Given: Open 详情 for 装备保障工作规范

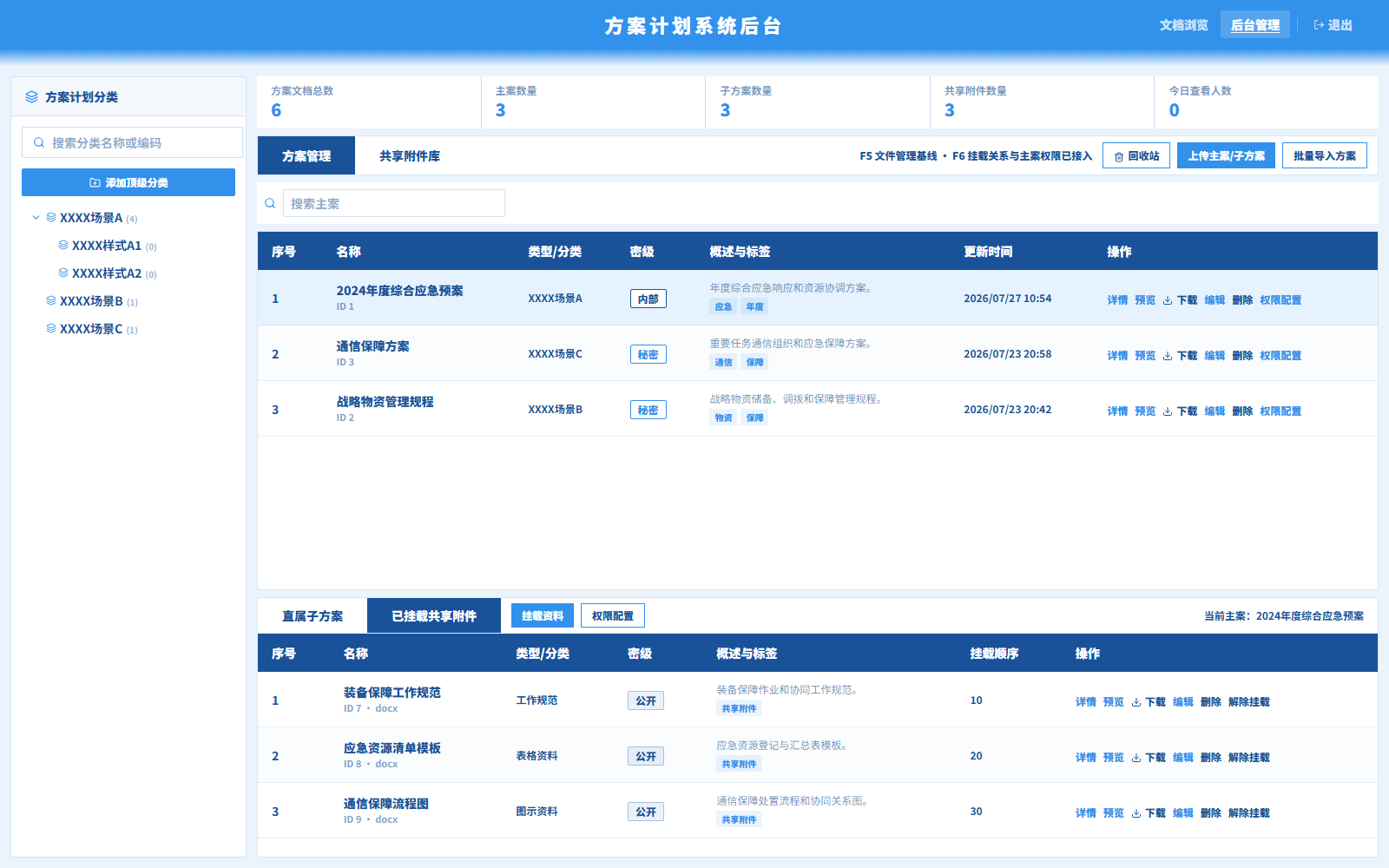Looking at the screenshot, I should [x=1086, y=702].
